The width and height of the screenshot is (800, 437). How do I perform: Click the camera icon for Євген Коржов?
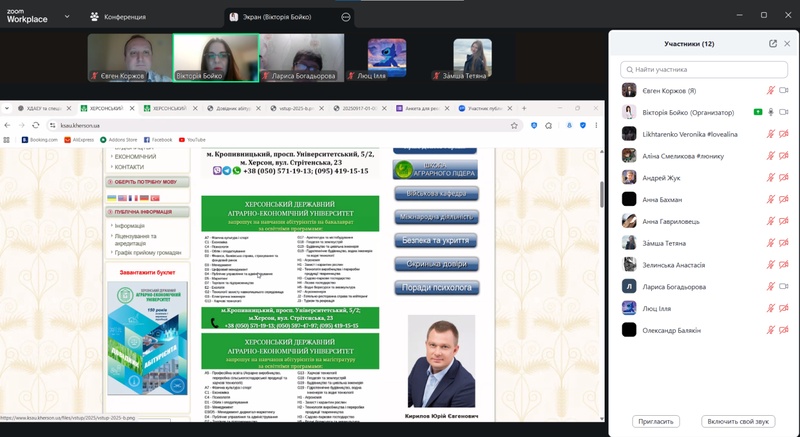tap(784, 91)
